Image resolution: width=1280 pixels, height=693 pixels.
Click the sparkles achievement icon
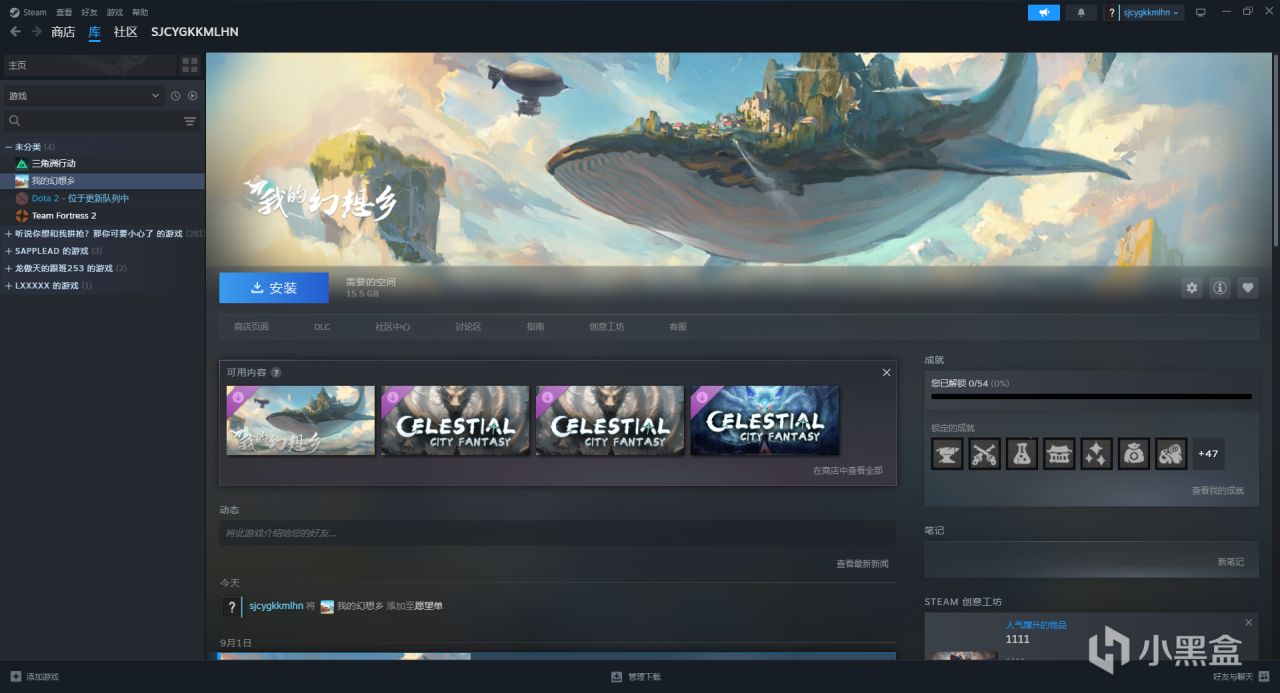(1096, 454)
